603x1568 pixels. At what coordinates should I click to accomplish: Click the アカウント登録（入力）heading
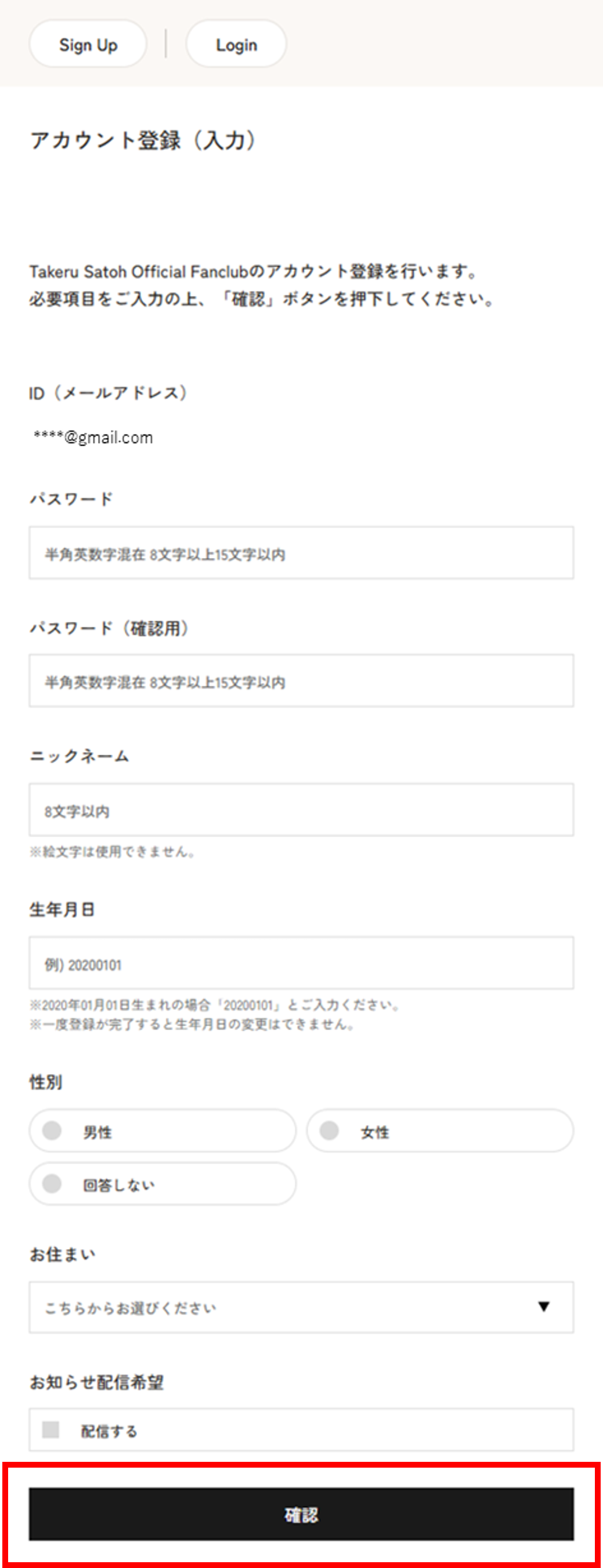point(143,140)
